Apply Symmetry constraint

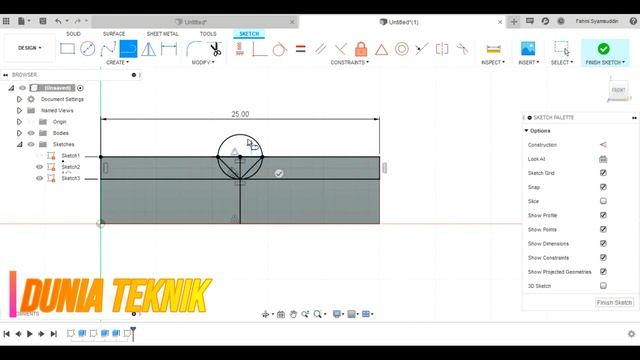(442, 49)
